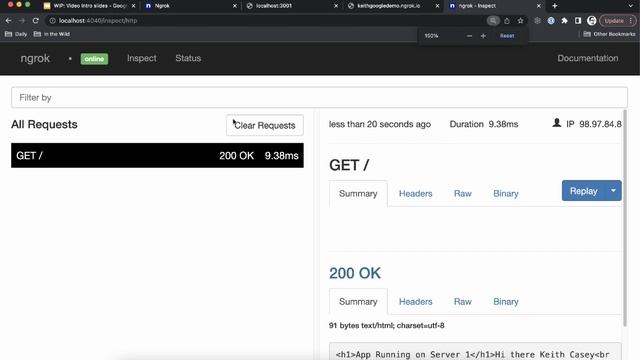Open the Inspect page in navbar
Screen dimensions: 640x360
pyautogui.click(x=142, y=58)
